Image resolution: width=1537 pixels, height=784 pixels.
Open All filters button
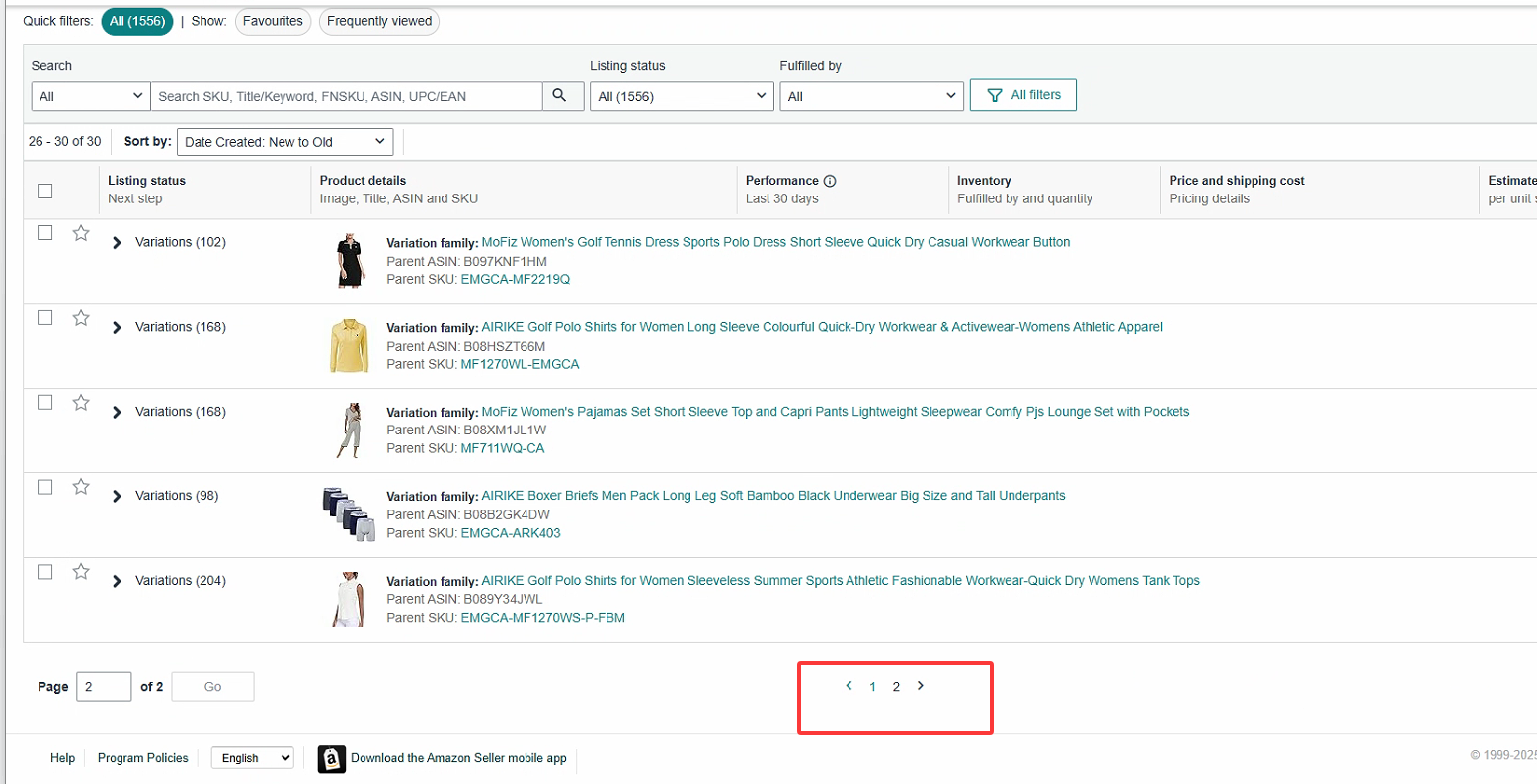pos(1023,95)
